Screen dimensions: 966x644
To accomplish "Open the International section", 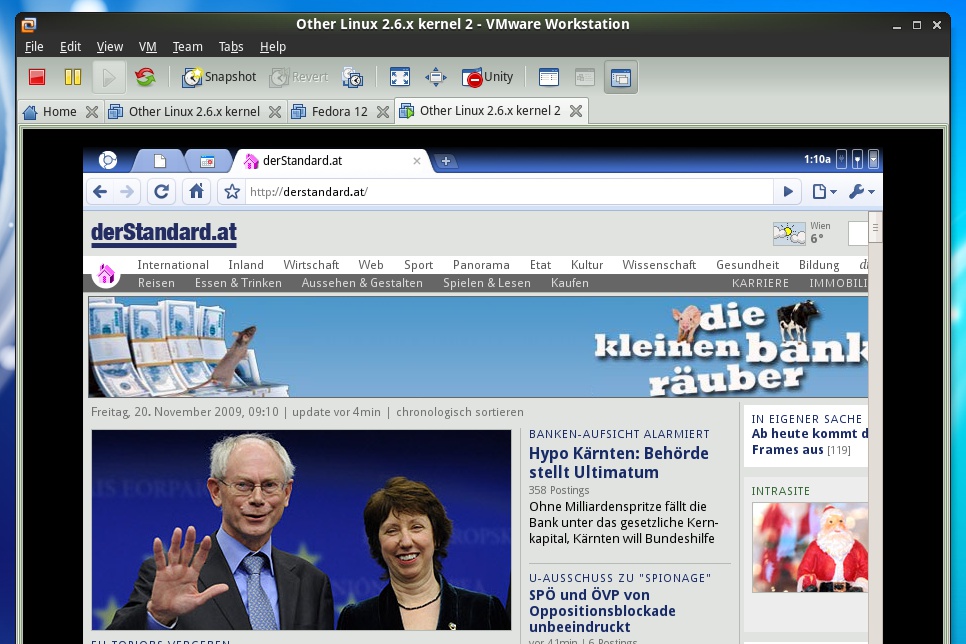I will coord(173,265).
